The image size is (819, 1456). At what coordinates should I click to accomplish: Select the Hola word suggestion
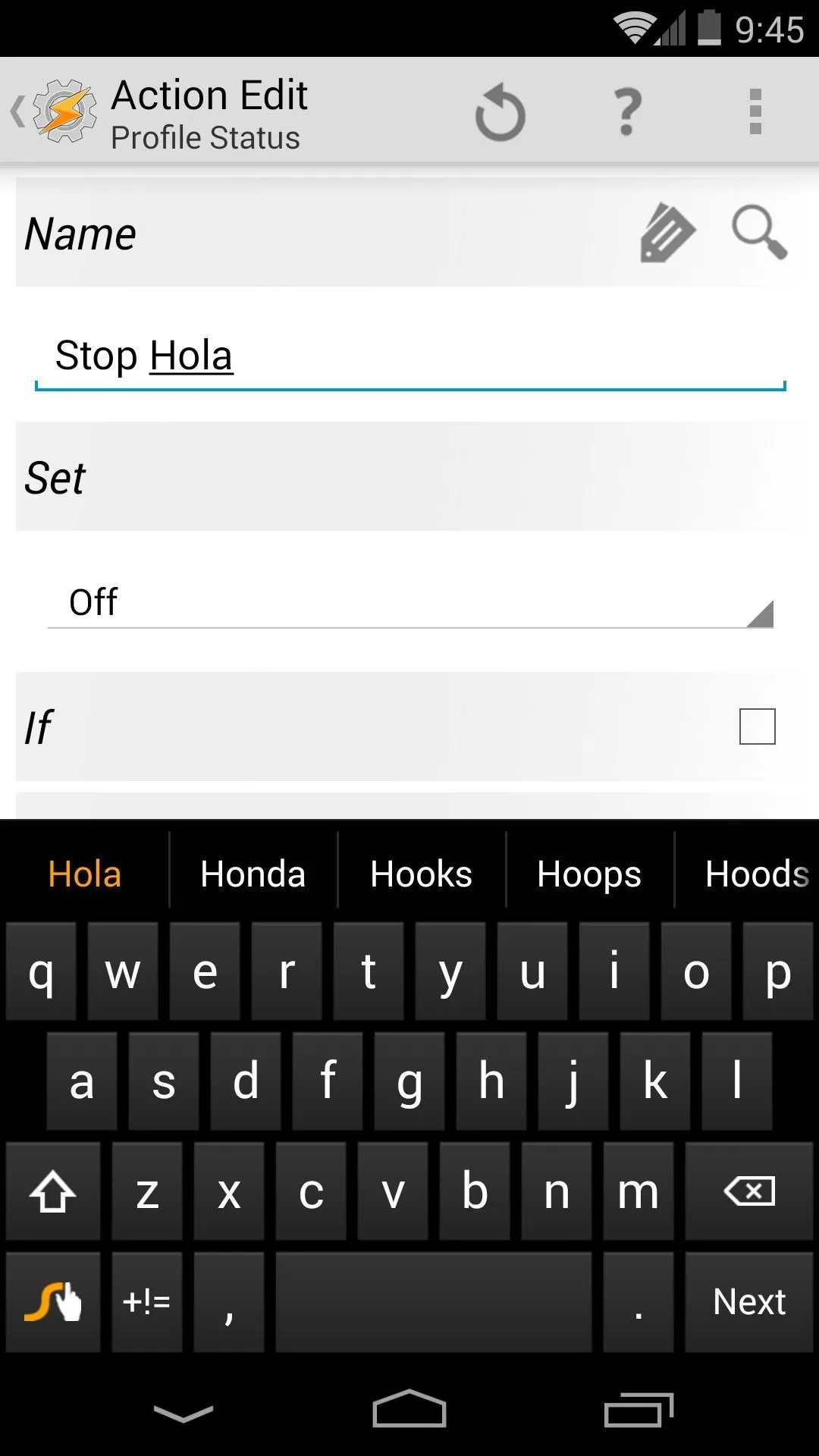[85, 874]
